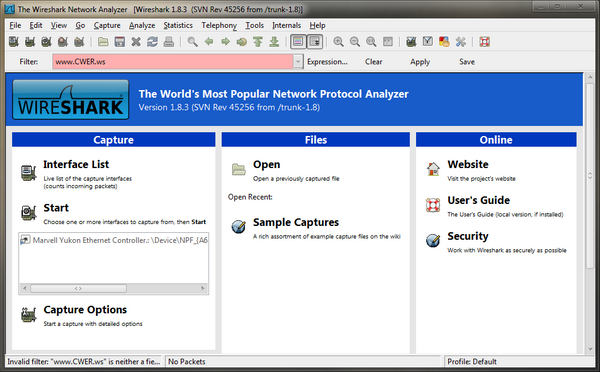This screenshot has height=372, width=600.
Task: Go to a specific packet number
Action: (241, 42)
